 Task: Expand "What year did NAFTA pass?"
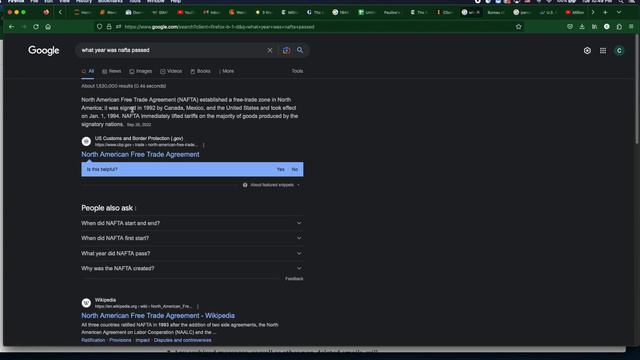coord(192,253)
